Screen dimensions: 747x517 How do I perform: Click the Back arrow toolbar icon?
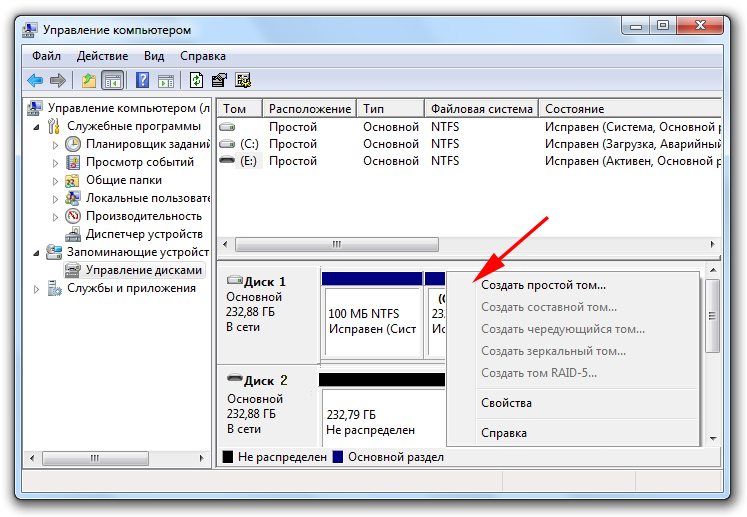35,80
